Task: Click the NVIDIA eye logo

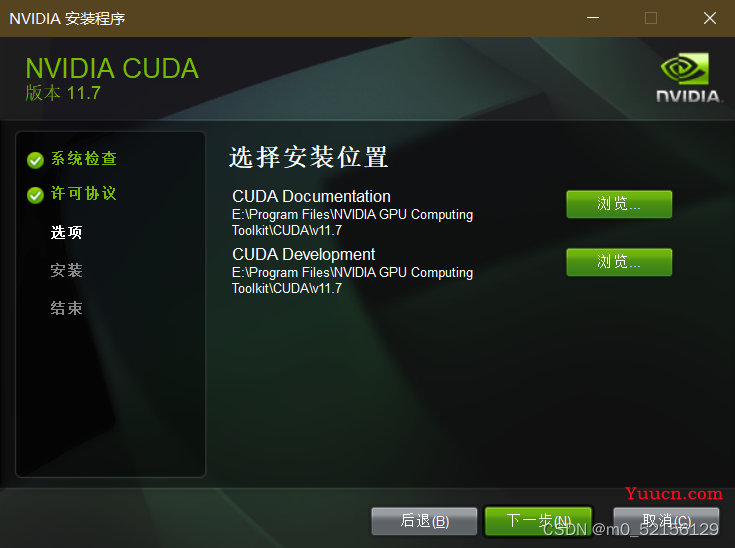Action: click(685, 69)
